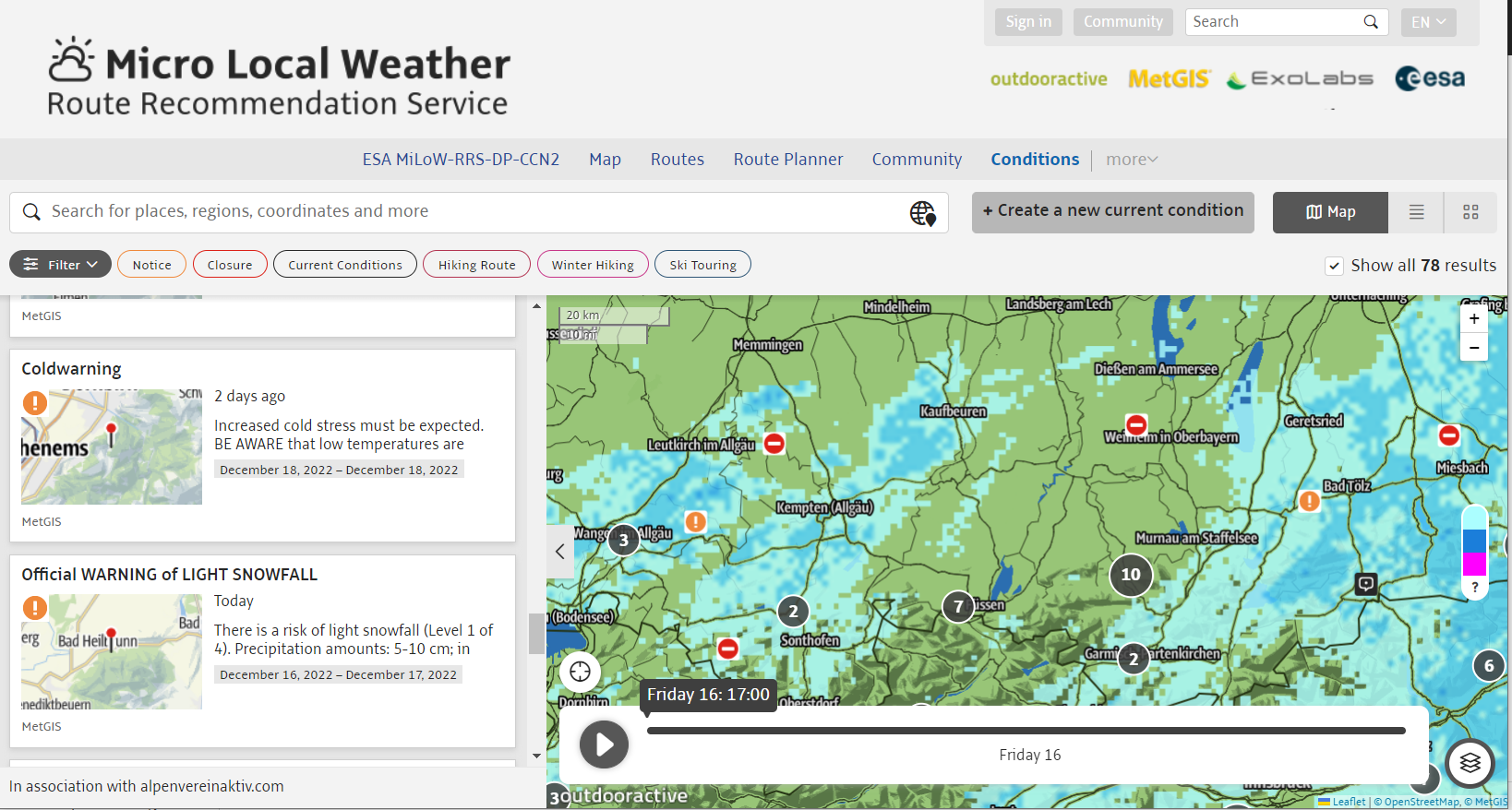1512x810 pixels.
Task: Click the comment notice marker on map
Action: 1366,583
